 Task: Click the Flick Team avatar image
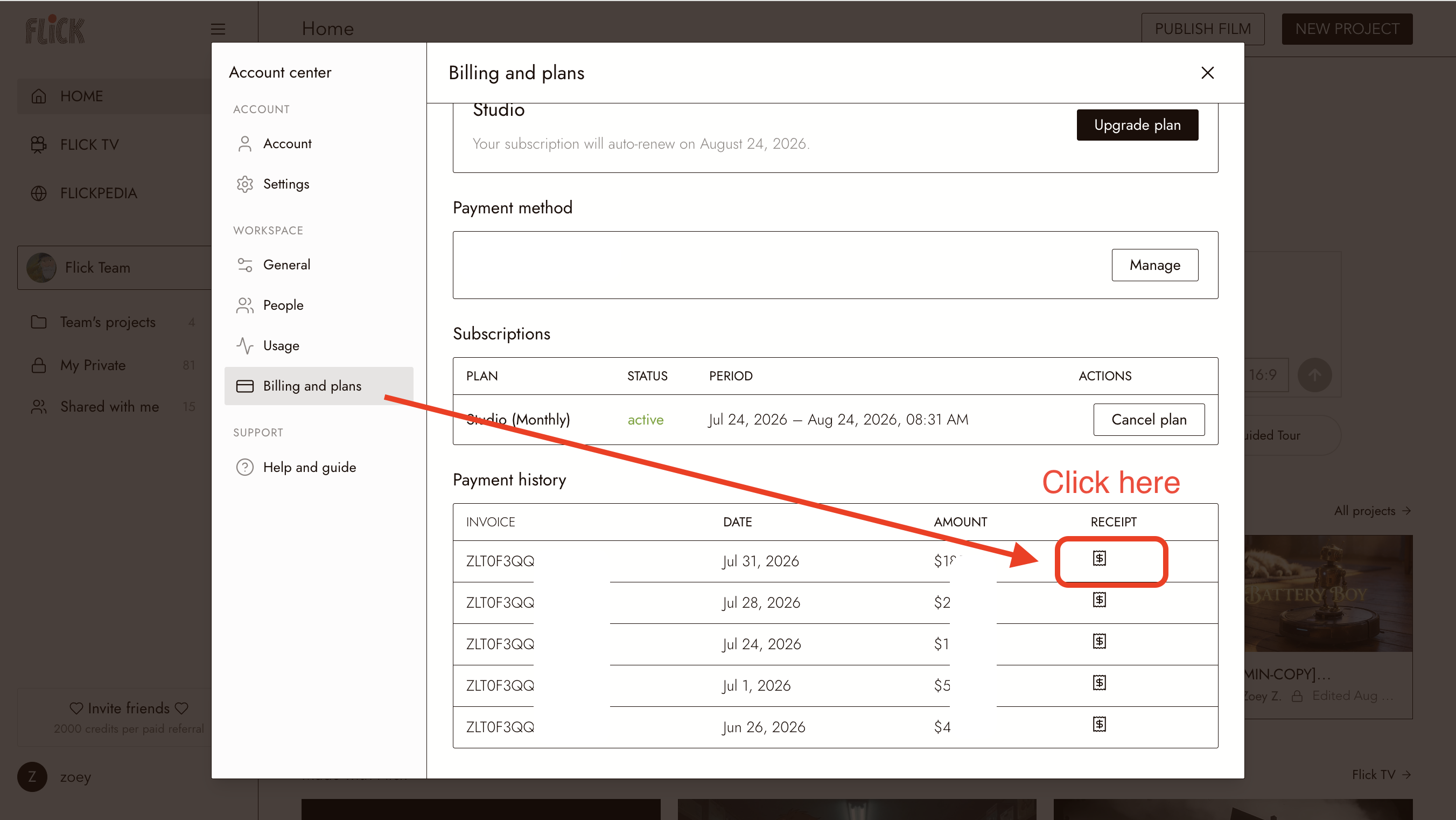pos(41,267)
